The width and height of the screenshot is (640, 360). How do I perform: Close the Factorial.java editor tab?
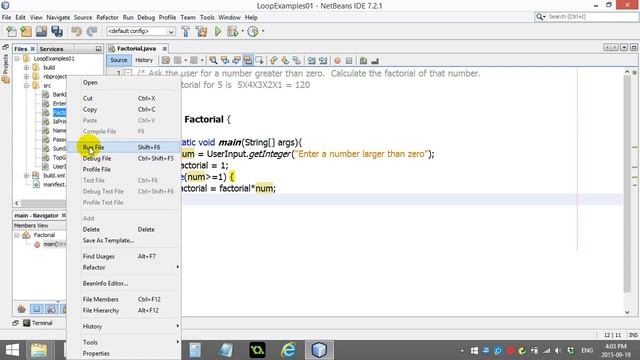tap(164, 49)
